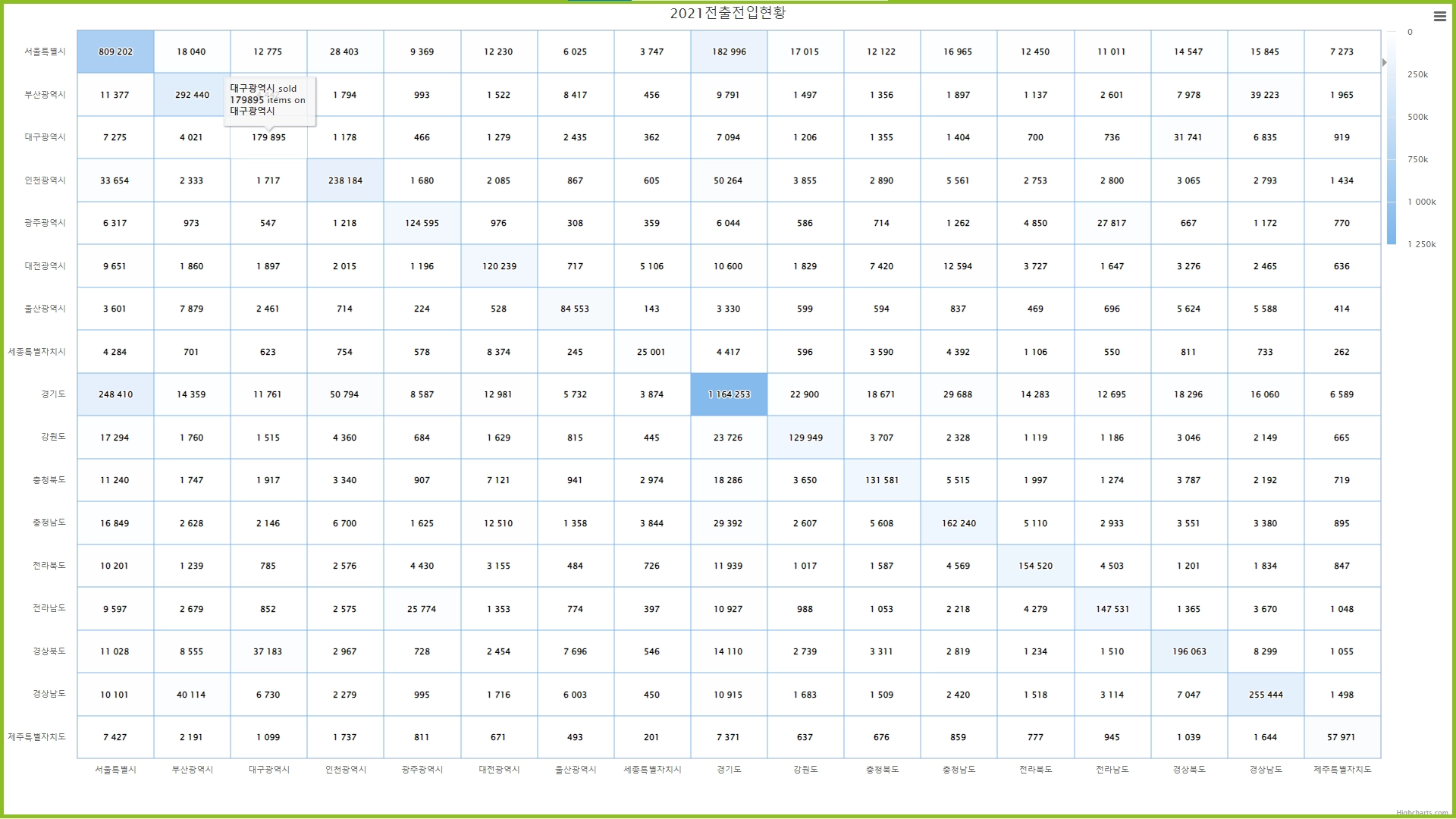Image resolution: width=1456 pixels, height=819 pixels.
Task: Open the chart context menu hamburger icon
Action: point(1439,16)
